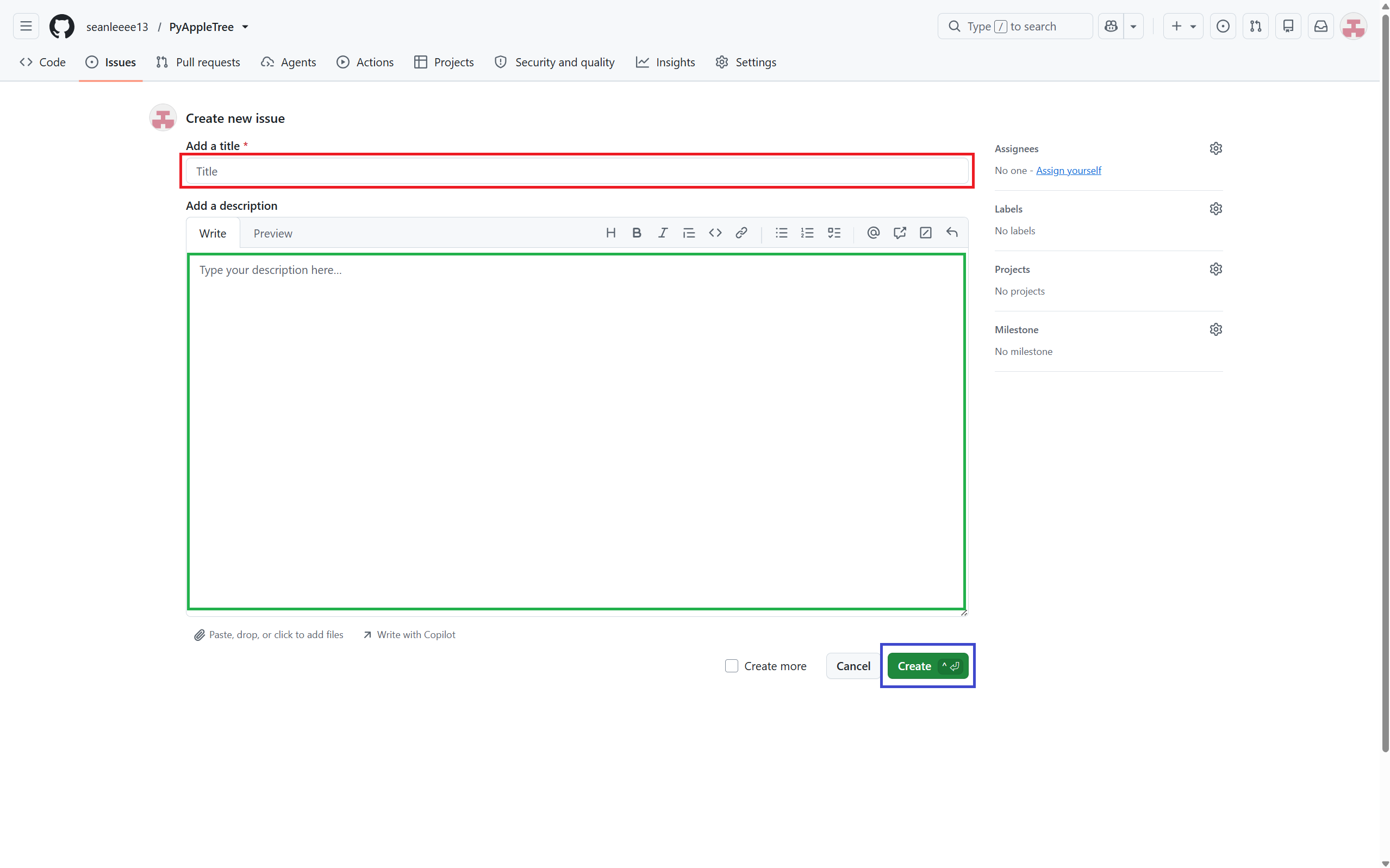Screen dimensions: 1390x868
Task: Open the plus create-new dropdown in header
Action: coord(1183,27)
